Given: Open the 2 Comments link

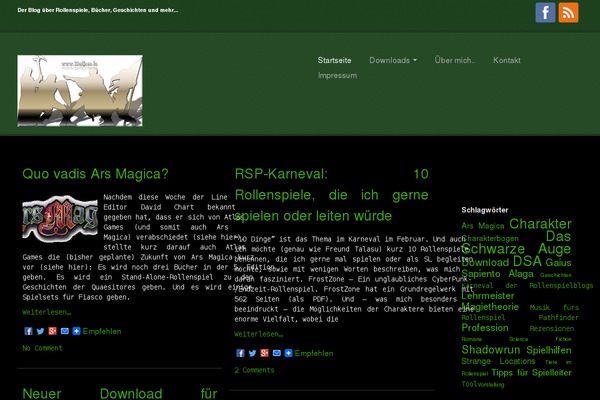Looking at the screenshot, I should pyautogui.click(x=254, y=370).
